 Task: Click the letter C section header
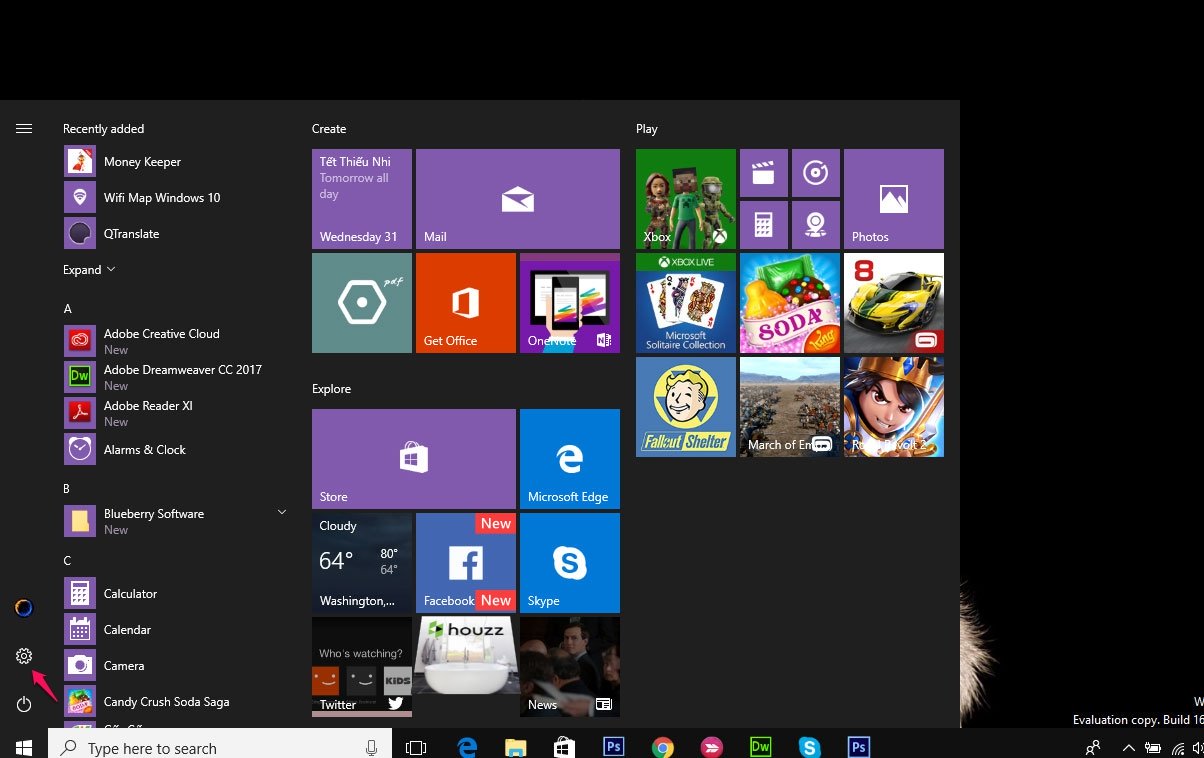click(67, 561)
